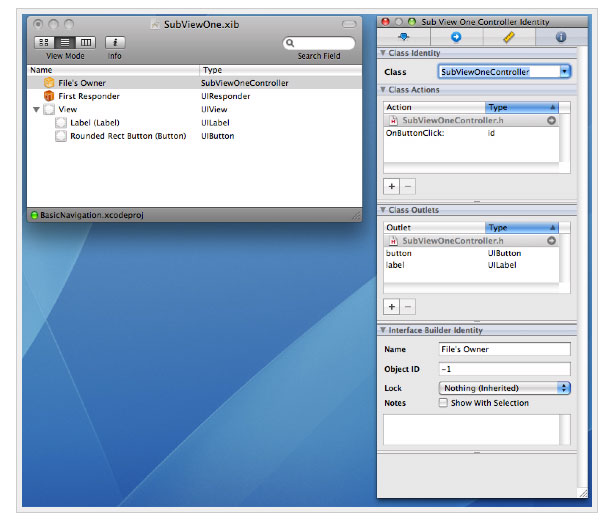Click the search magnifier icon

[290, 43]
